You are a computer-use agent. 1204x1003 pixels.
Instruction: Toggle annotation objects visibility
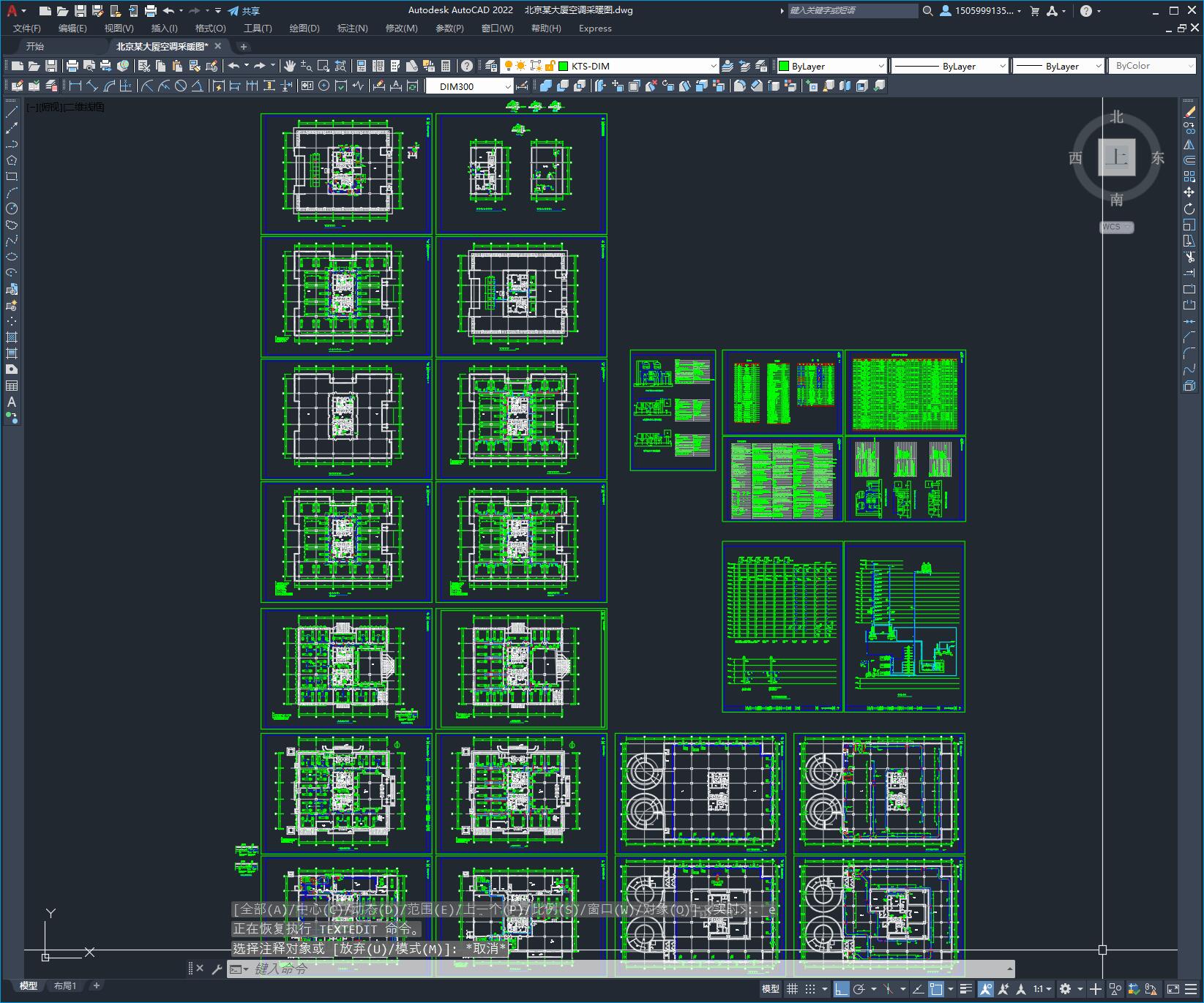coord(985,989)
